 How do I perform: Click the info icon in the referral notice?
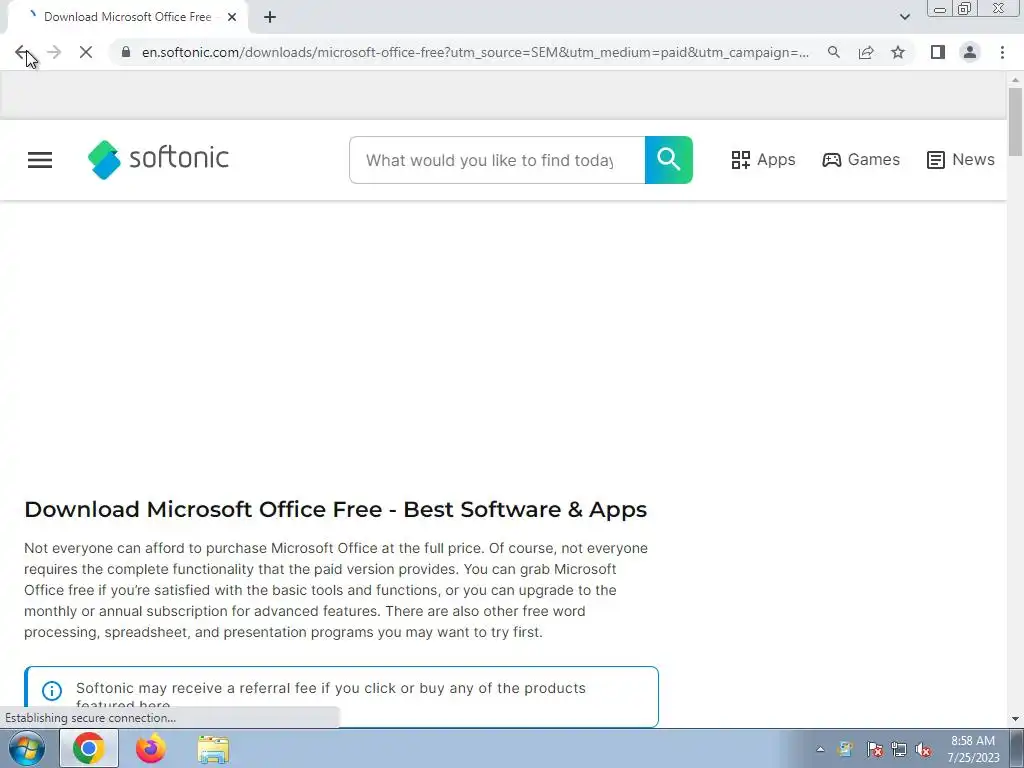click(x=52, y=690)
